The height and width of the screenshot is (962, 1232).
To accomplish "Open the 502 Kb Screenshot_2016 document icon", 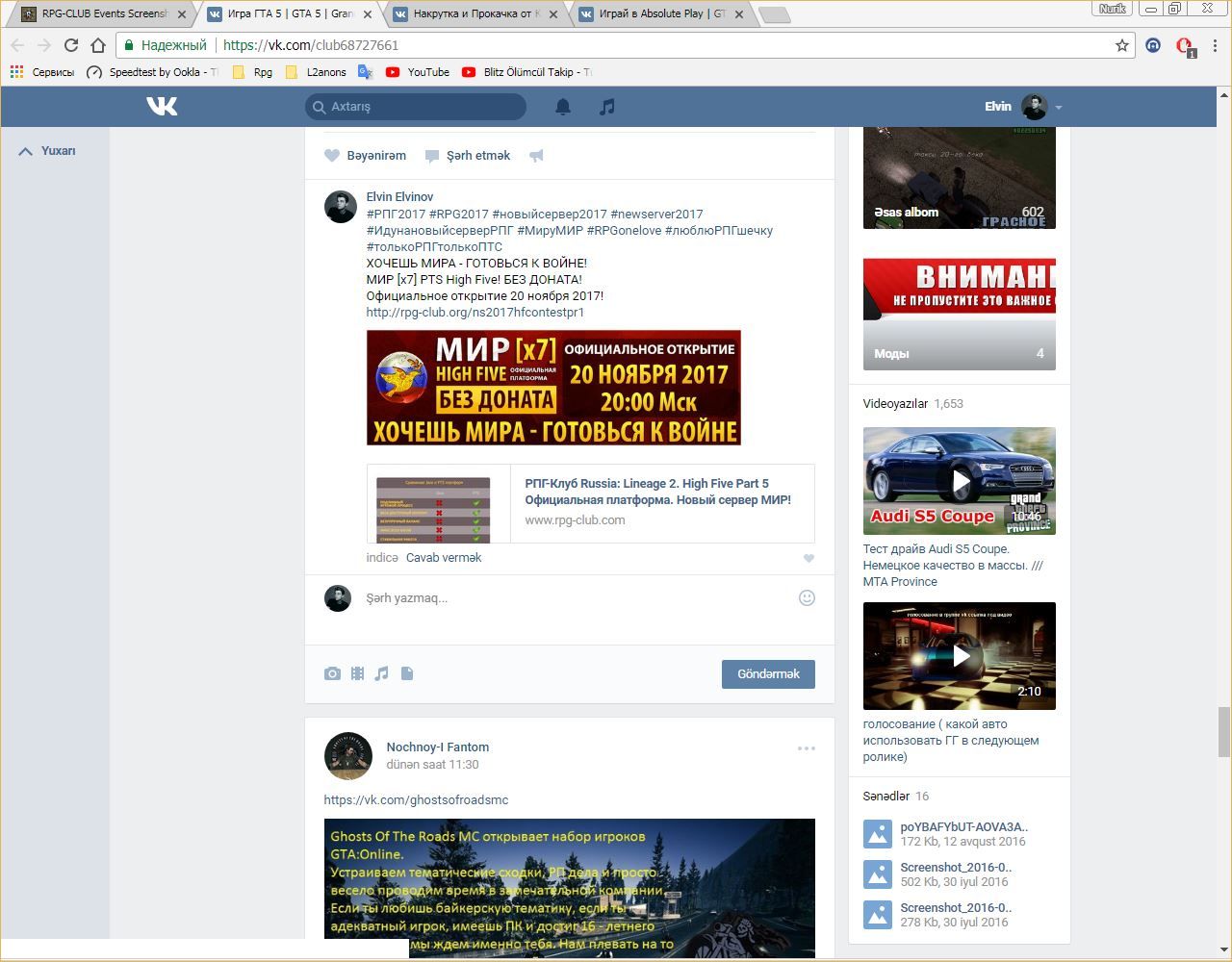I will 877,874.
